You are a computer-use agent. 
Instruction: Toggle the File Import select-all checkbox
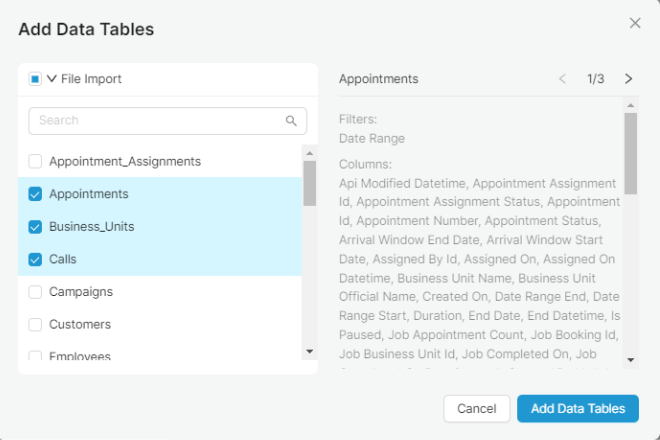pyautogui.click(x=35, y=79)
